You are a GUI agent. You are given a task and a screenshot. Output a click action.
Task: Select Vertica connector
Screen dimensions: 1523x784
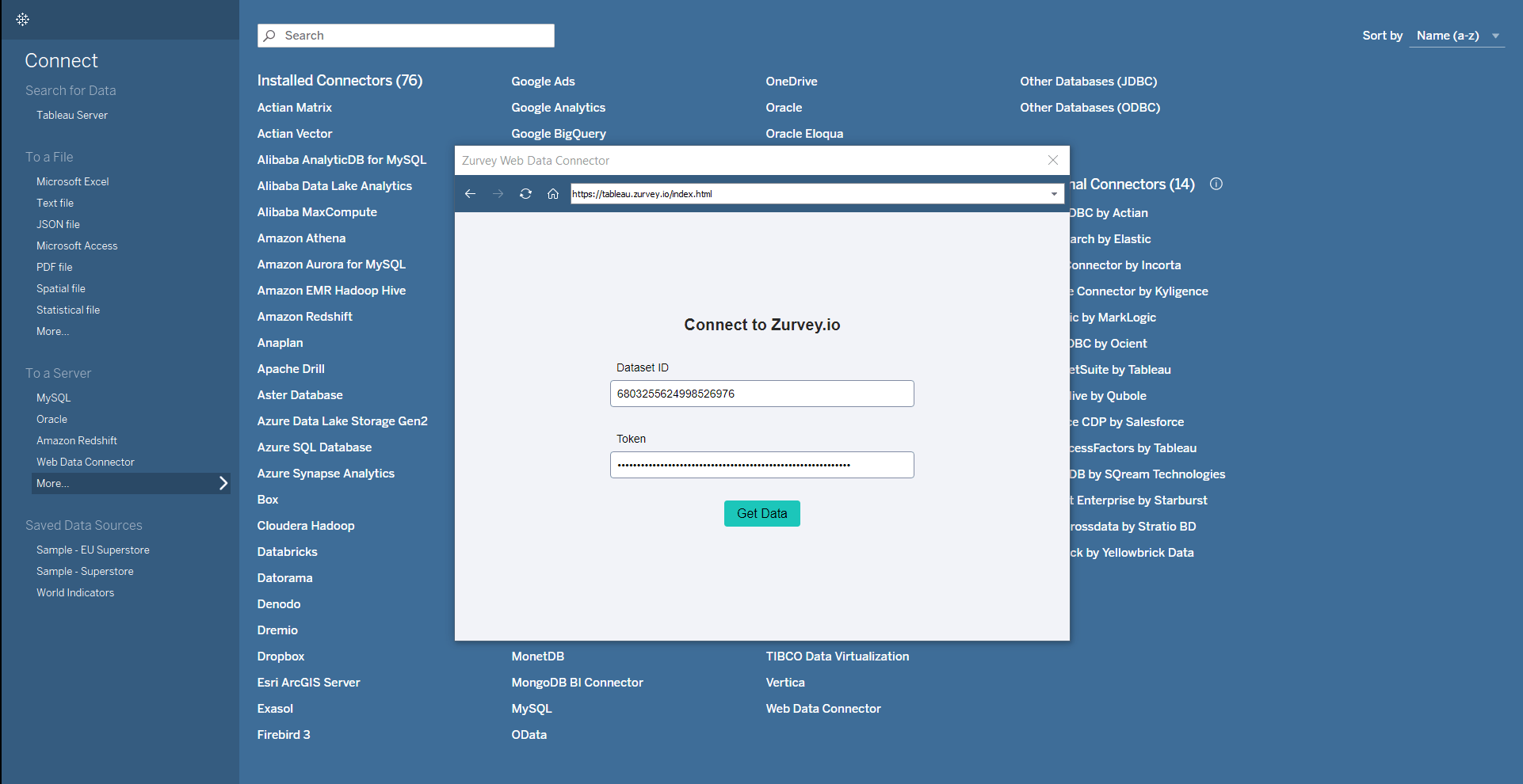coord(785,683)
